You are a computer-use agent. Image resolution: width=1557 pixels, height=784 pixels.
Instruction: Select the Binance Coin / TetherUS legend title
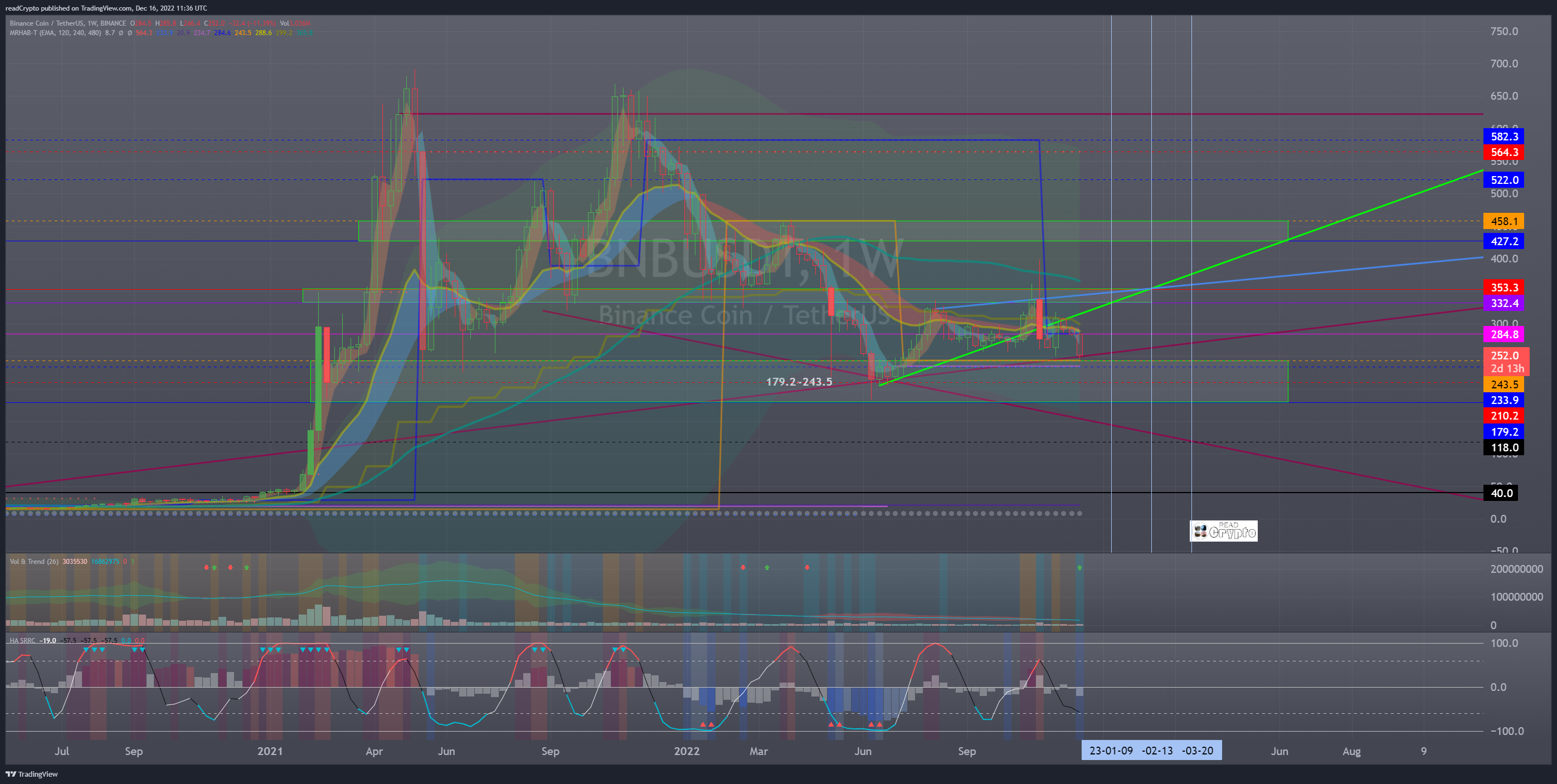tap(67, 23)
